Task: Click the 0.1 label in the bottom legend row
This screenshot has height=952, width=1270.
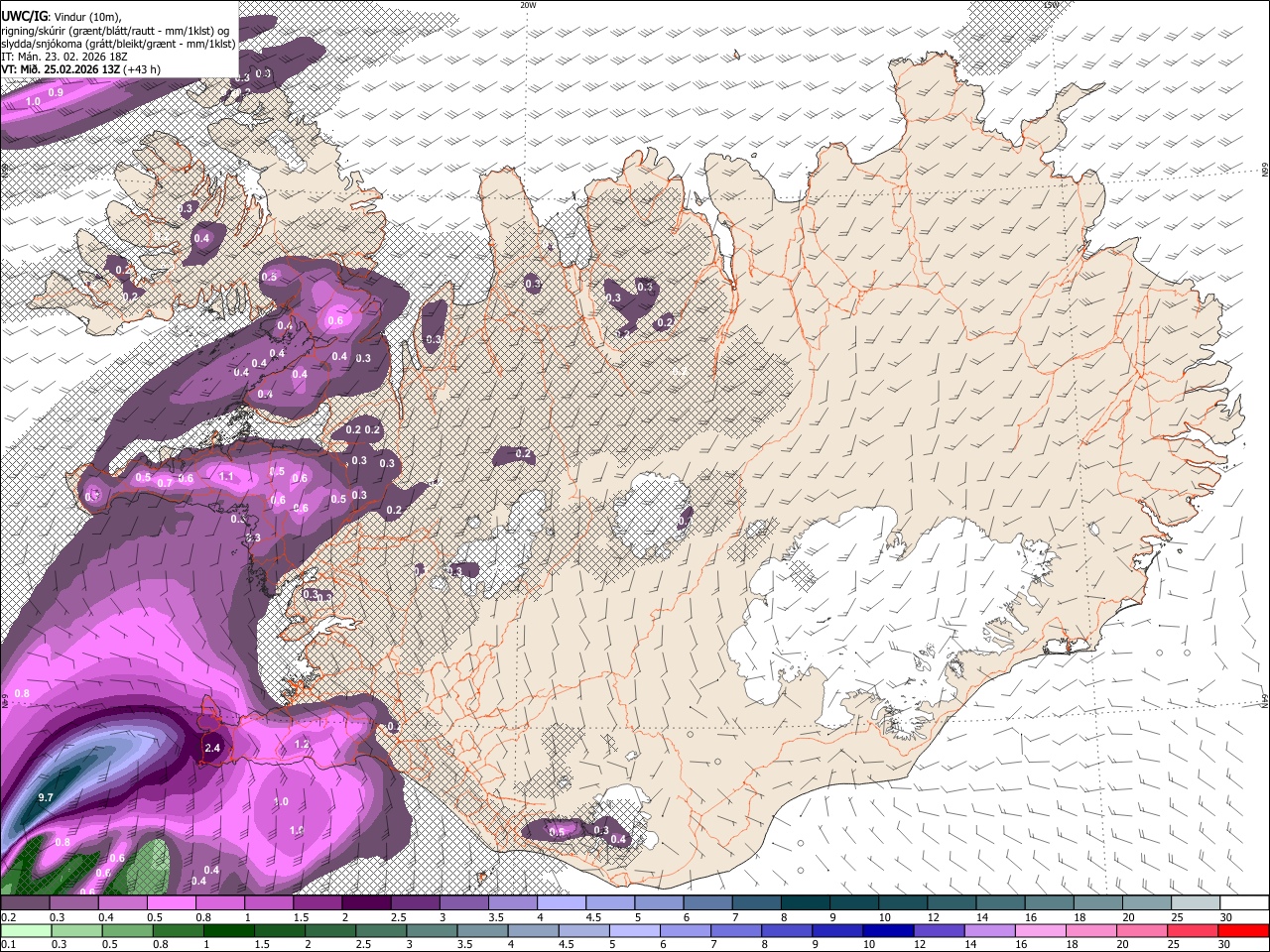Action: click(x=8, y=944)
